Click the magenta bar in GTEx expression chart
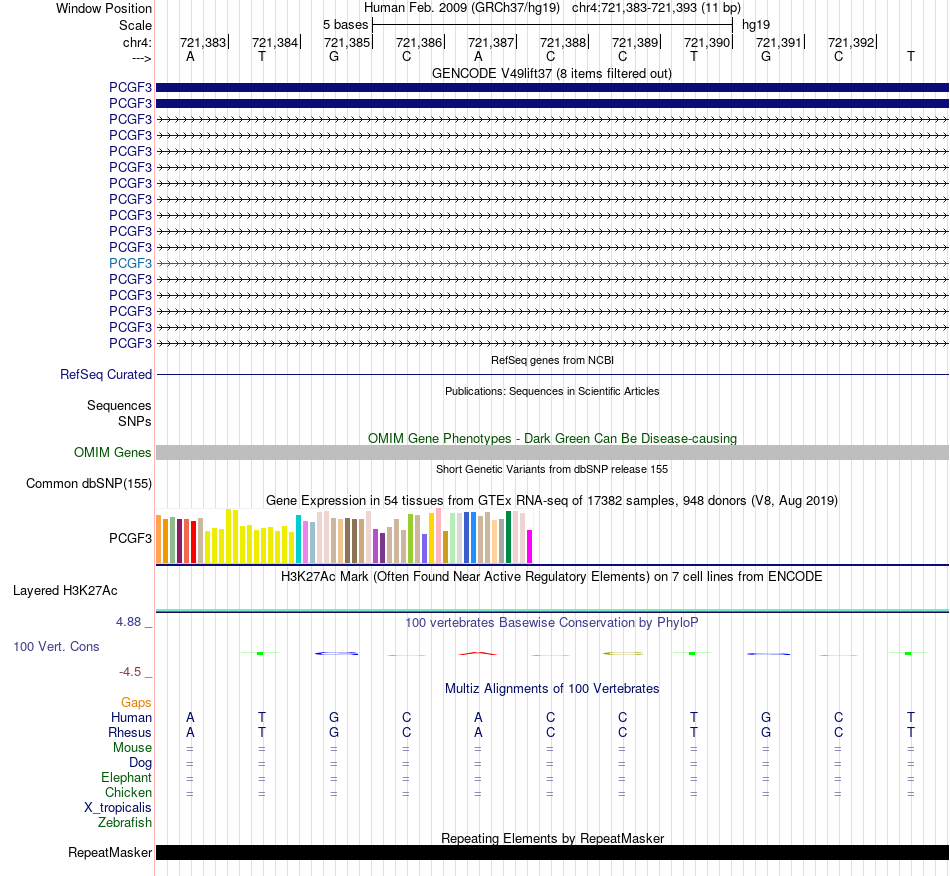The image size is (950, 876). [530, 546]
